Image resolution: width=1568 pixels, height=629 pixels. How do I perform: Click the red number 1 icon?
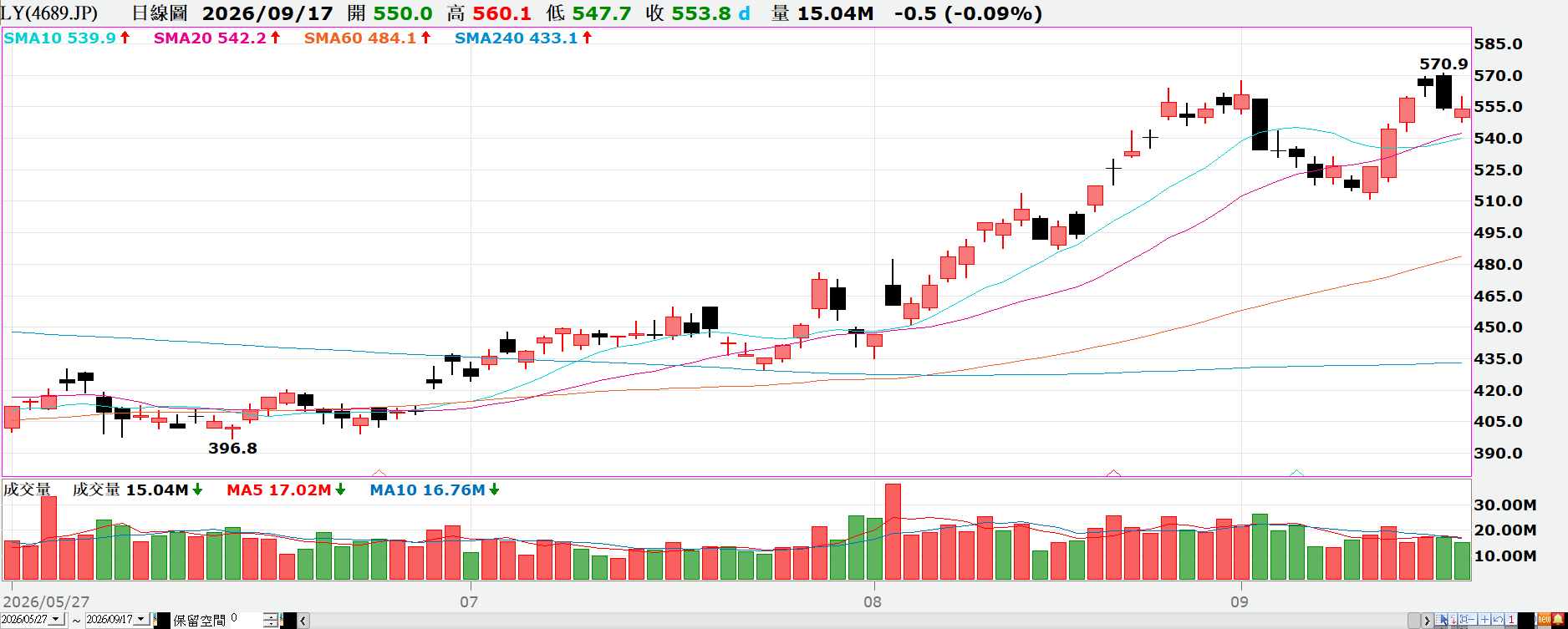point(1511,620)
